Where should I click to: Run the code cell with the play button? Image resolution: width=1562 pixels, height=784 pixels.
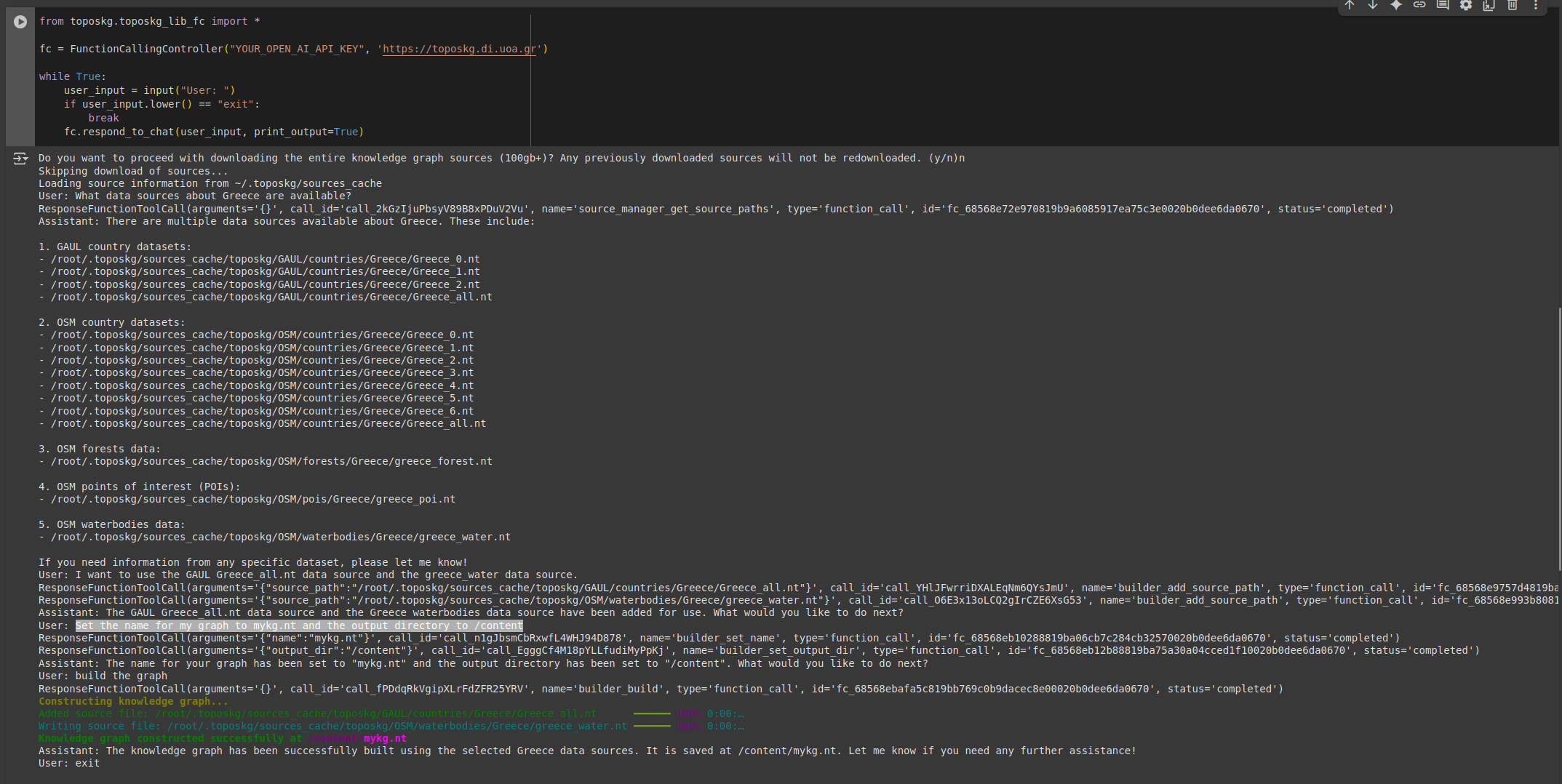[20, 22]
